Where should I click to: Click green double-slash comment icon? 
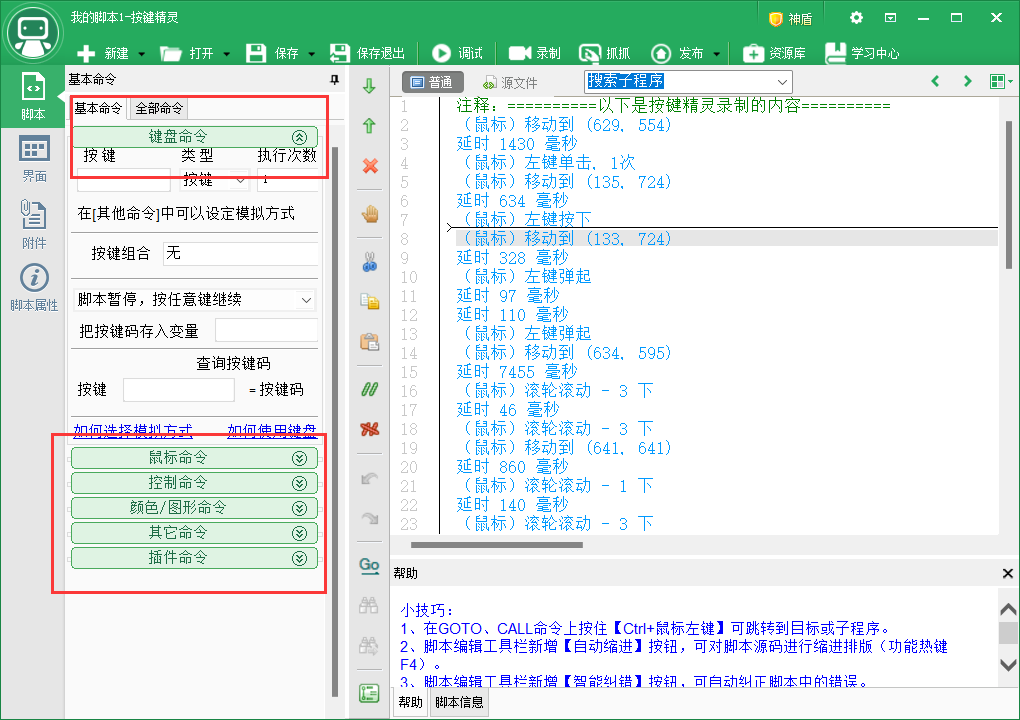[x=369, y=390]
